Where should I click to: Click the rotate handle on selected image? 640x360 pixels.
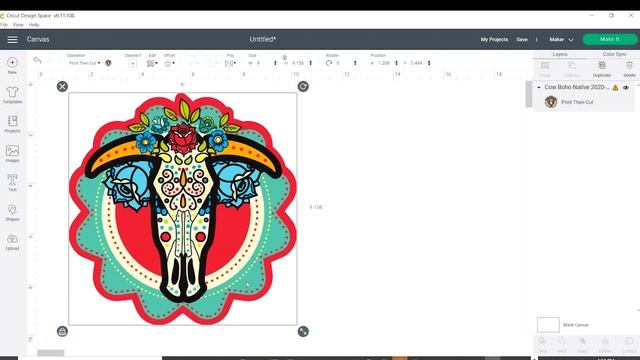coord(303,87)
